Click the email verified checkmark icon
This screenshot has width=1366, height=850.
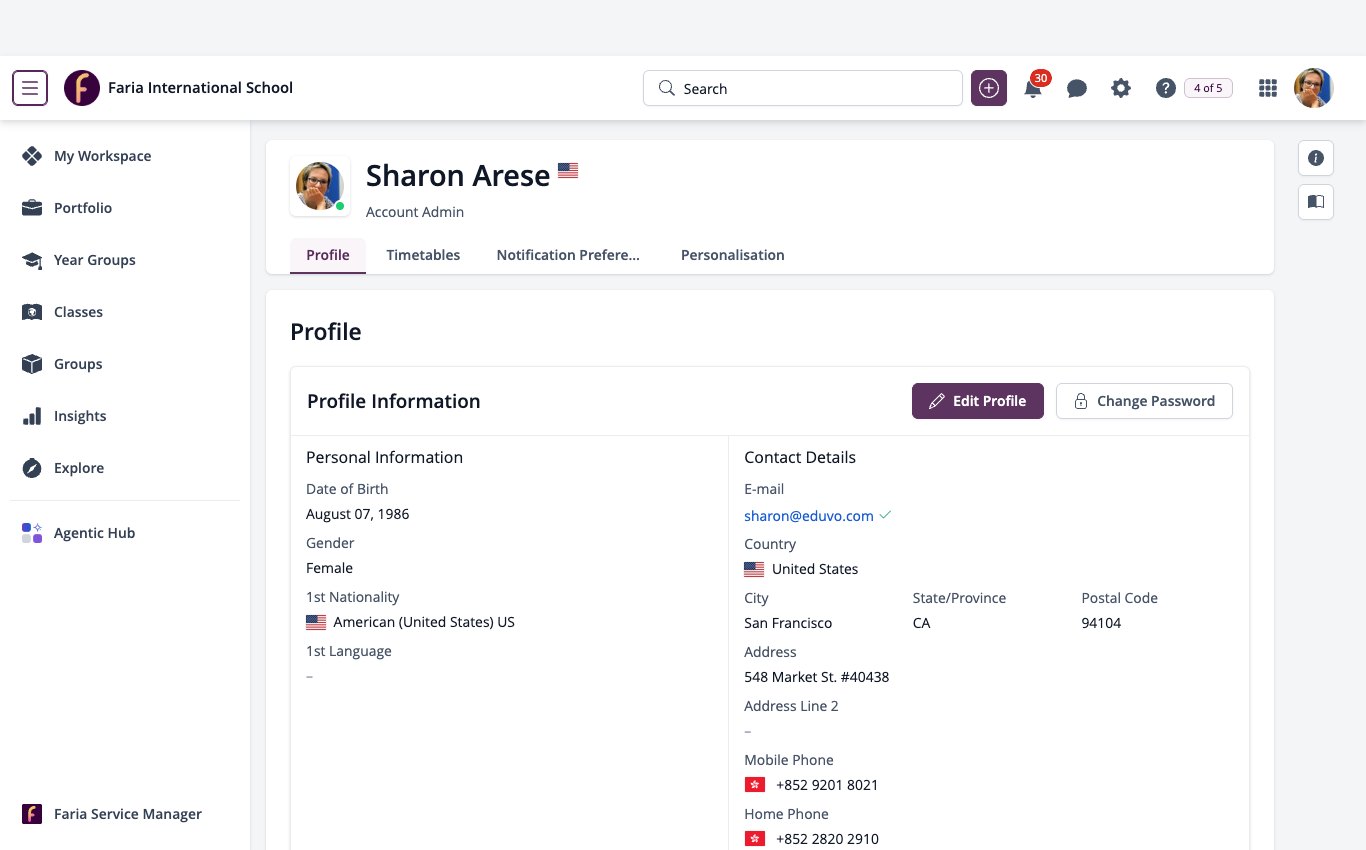885,515
